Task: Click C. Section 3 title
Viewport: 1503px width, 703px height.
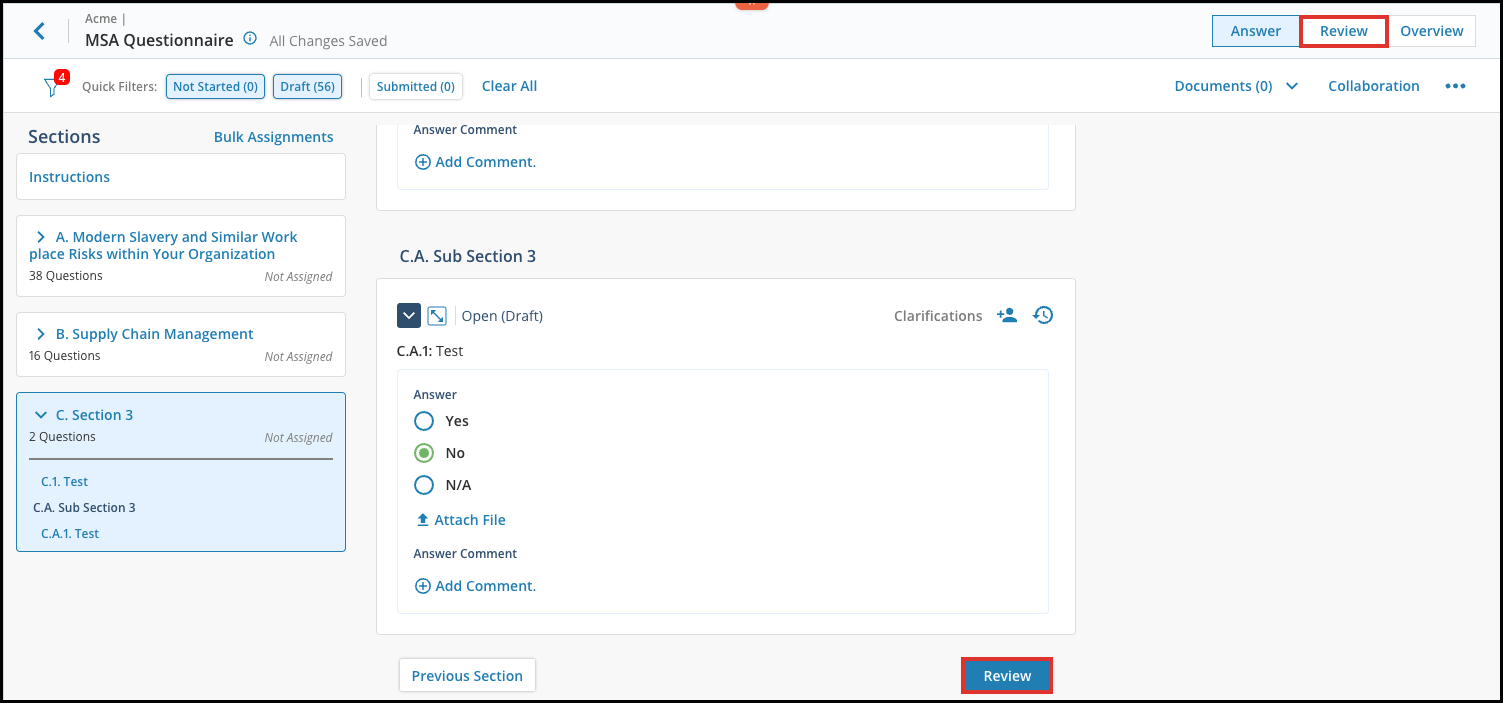Action: 94,415
